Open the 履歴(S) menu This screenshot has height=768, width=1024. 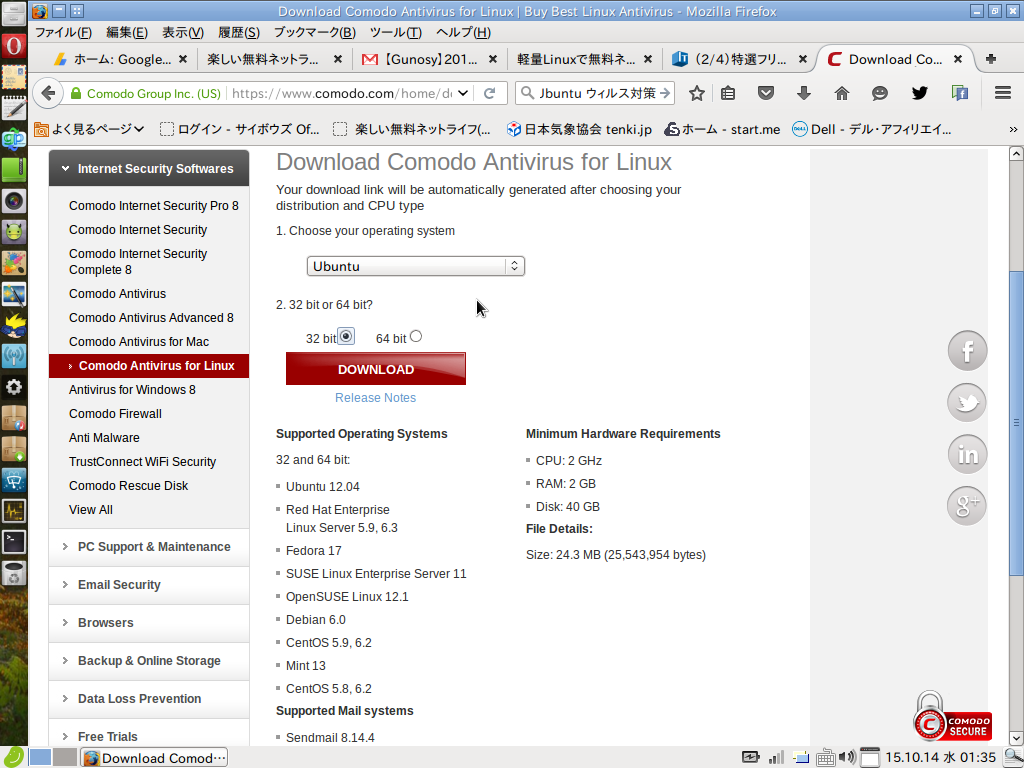coord(239,32)
